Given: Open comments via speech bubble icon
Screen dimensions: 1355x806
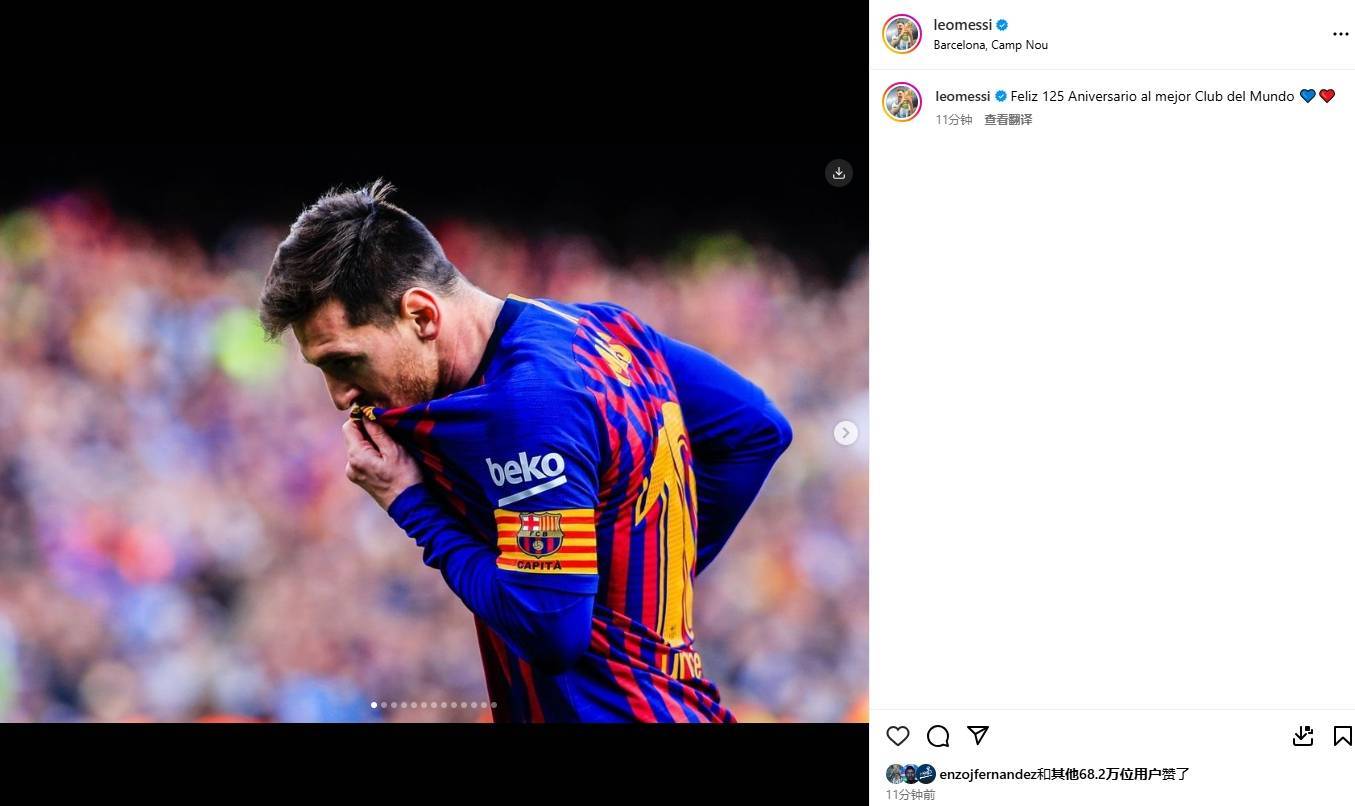Looking at the screenshot, I should (938, 736).
